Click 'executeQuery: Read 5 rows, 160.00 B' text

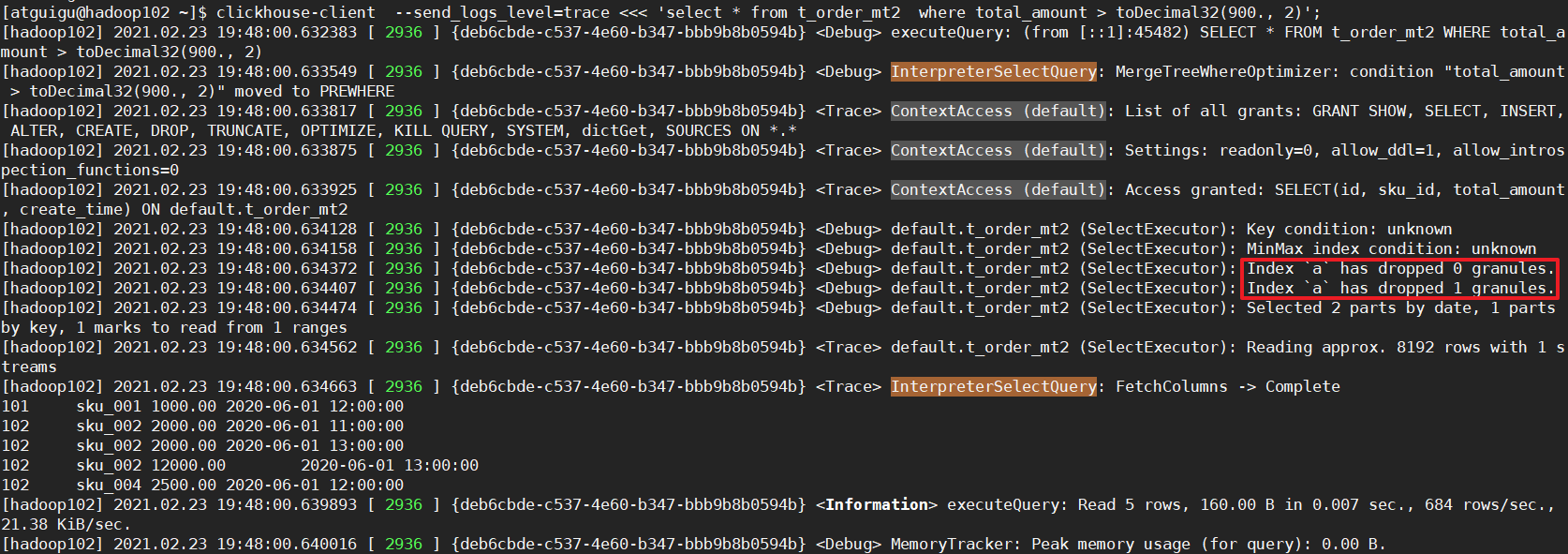coord(1111,504)
